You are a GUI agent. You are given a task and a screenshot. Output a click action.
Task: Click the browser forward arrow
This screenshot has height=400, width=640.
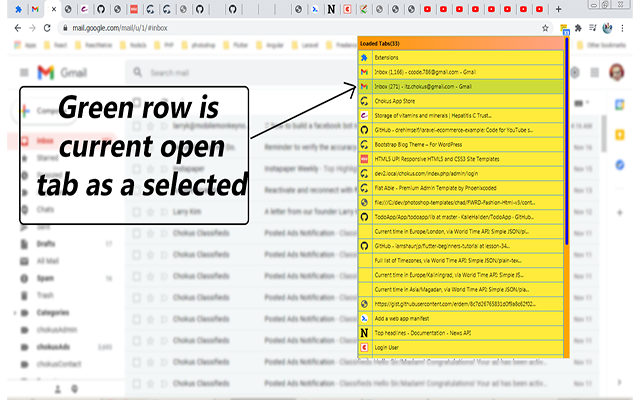(32, 28)
